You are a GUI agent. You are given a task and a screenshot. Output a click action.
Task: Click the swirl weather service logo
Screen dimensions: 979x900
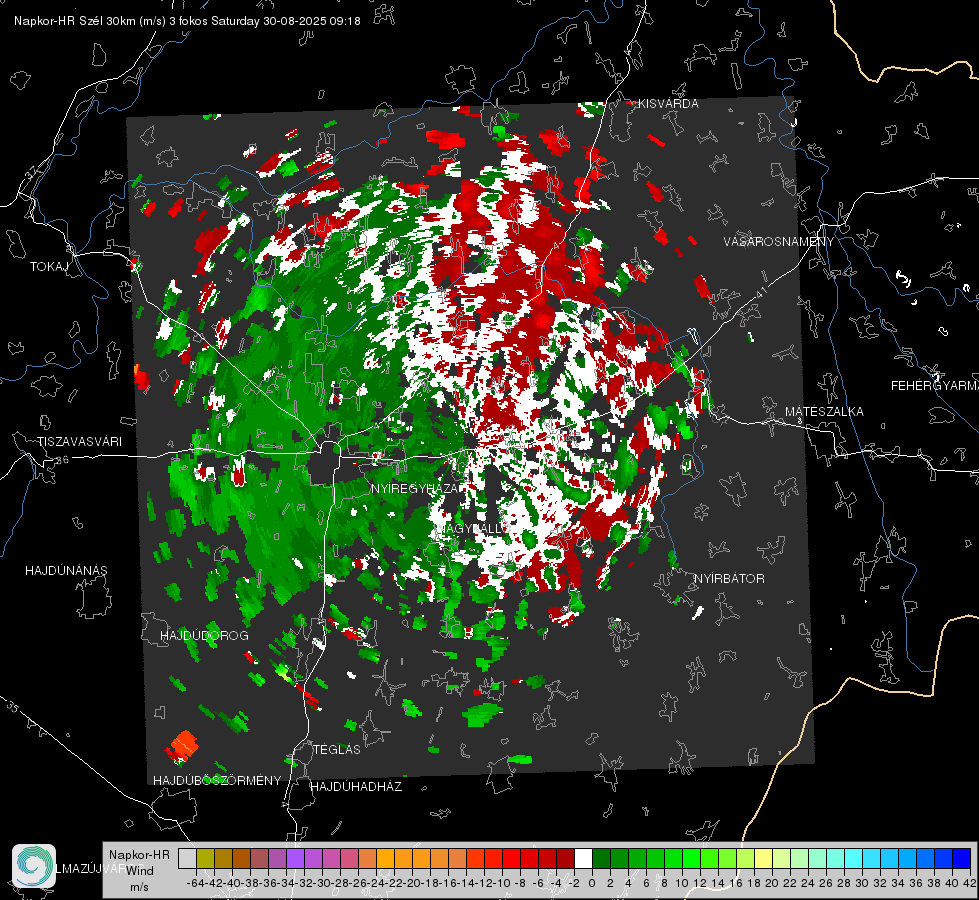(34, 866)
